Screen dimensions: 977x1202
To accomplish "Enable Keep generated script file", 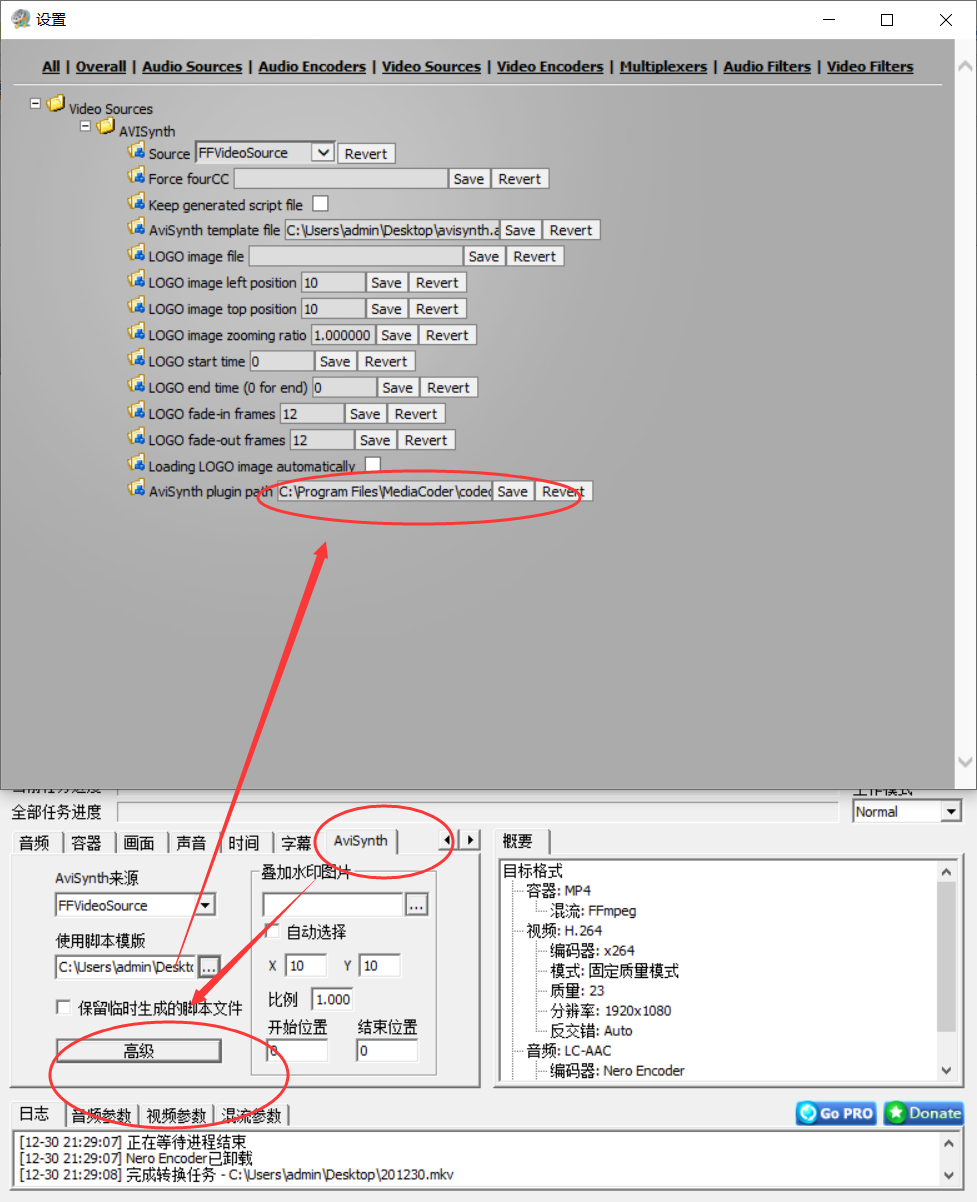I will [321, 203].
